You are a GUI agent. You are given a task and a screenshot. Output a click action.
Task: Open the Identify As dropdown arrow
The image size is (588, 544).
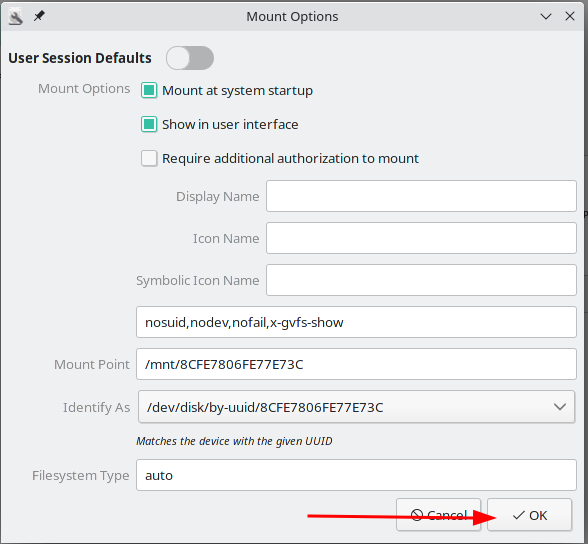click(x=560, y=407)
